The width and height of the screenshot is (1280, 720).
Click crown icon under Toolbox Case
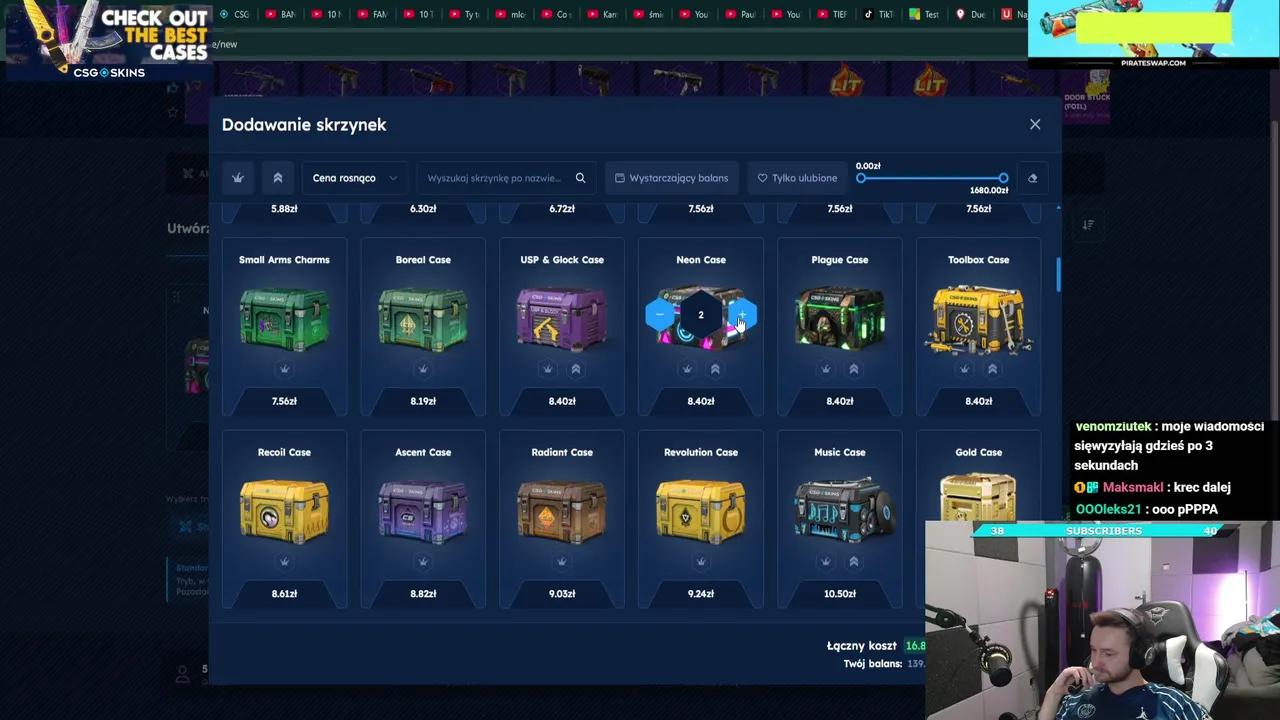pos(965,369)
